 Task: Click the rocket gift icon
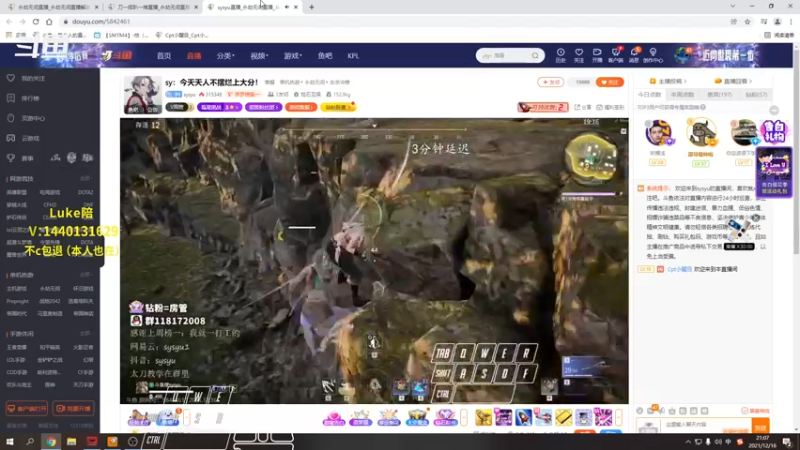pos(523,417)
